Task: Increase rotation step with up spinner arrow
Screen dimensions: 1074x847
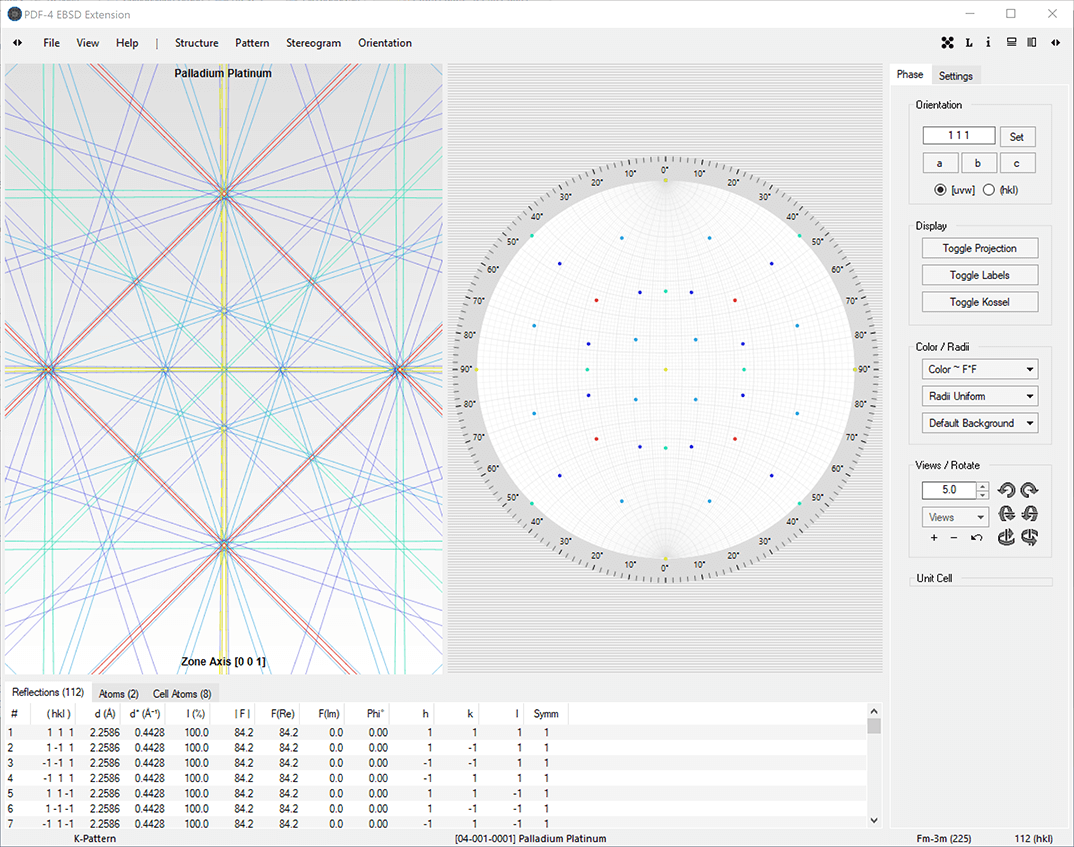Action: [983, 486]
